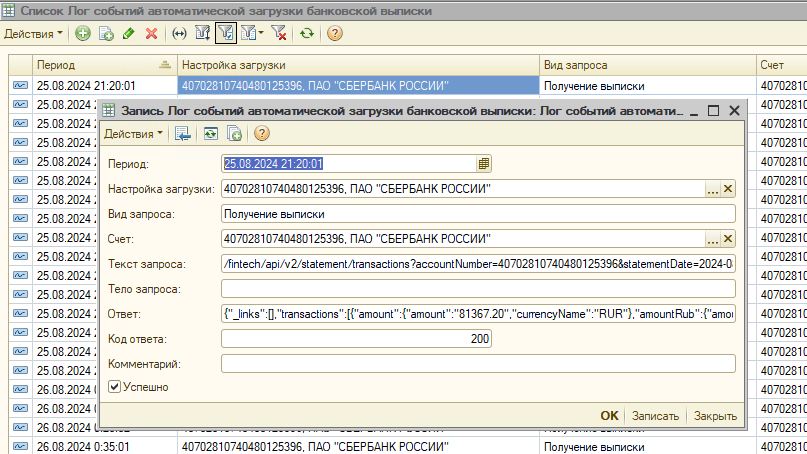The width and height of the screenshot is (807, 454).
Task: Minimize the record dialog window
Action: tap(694, 111)
